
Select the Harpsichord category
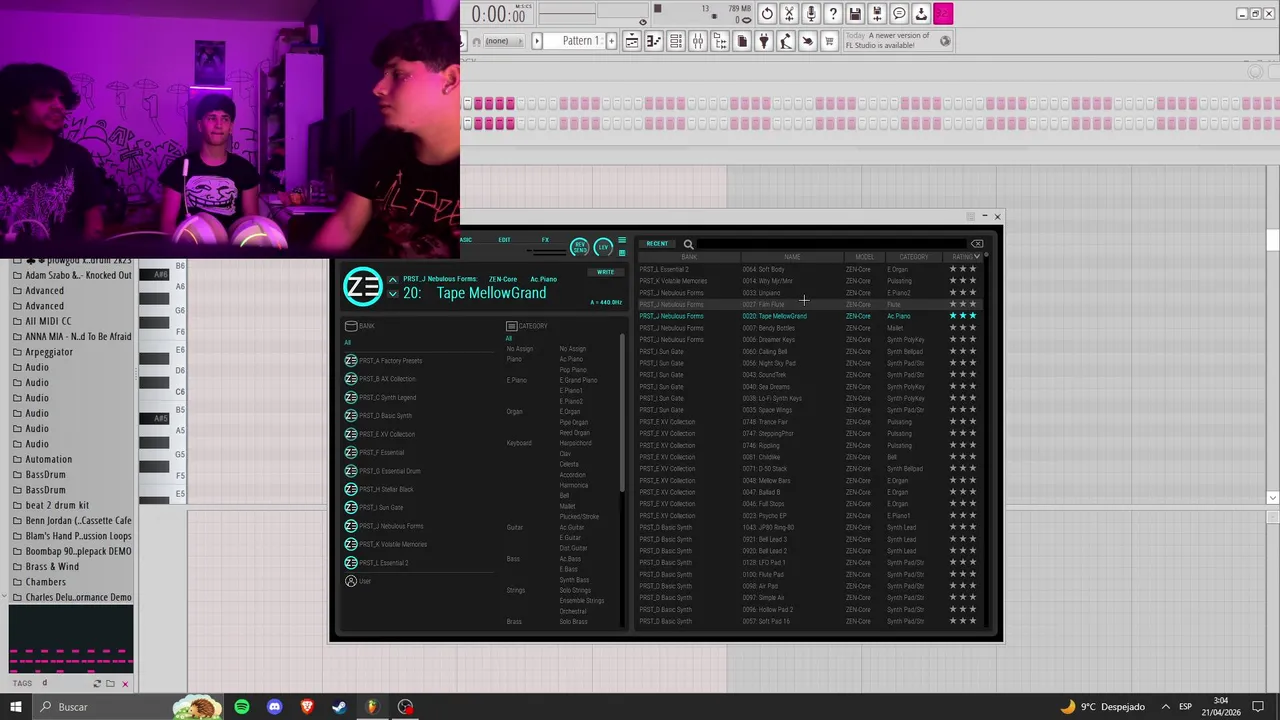(575, 443)
